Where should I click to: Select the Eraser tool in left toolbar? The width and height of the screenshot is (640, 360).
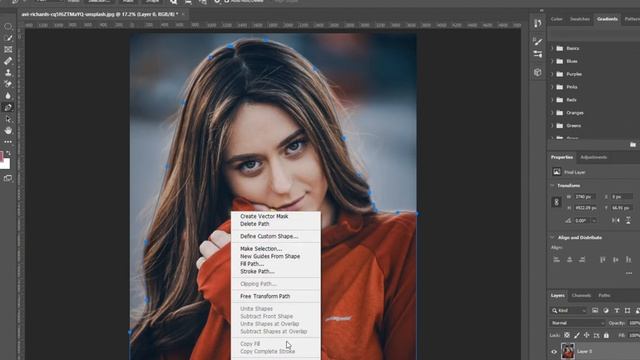coord(8,61)
